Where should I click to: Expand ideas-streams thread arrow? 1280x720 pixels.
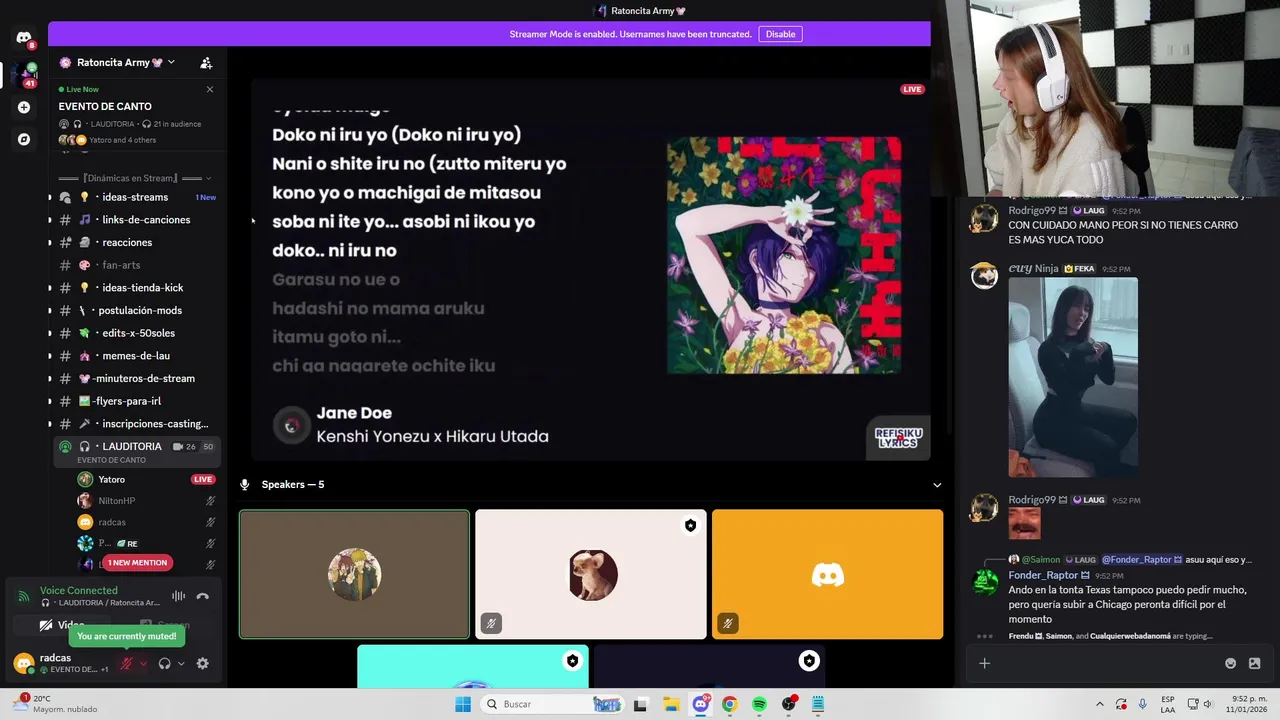click(50, 197)
